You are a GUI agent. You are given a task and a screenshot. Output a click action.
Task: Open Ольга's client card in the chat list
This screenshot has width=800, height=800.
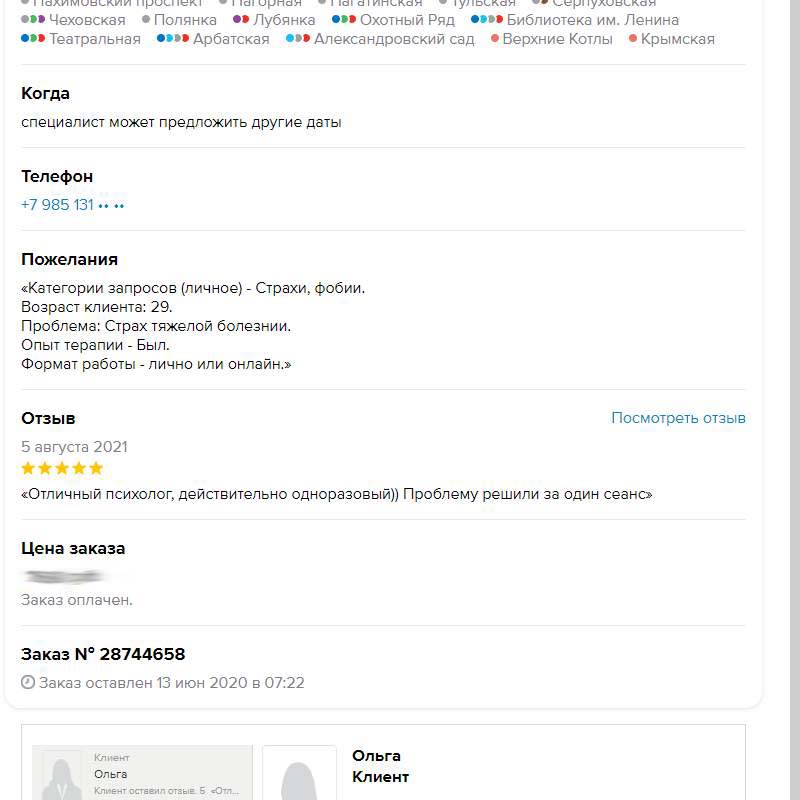[x=142, y=774]
